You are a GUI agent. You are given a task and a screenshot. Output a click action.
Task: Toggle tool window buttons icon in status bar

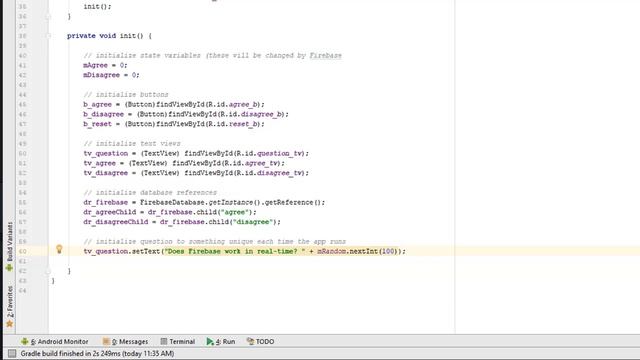click(x=12, y=353)
